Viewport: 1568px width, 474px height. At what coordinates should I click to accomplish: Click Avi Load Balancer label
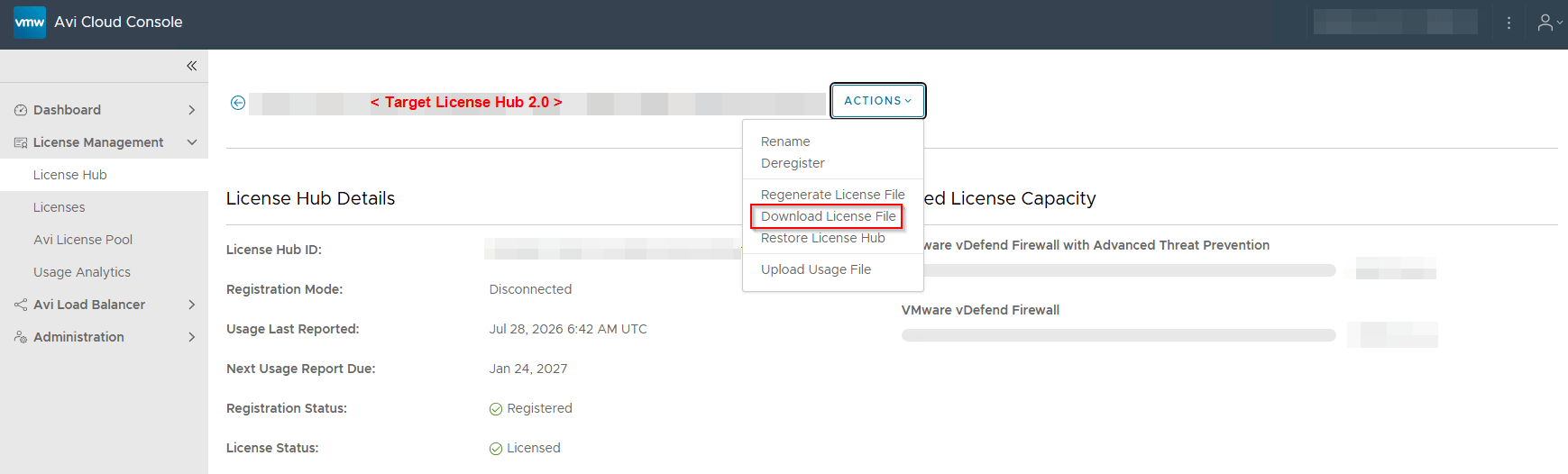tap(89, 305)
